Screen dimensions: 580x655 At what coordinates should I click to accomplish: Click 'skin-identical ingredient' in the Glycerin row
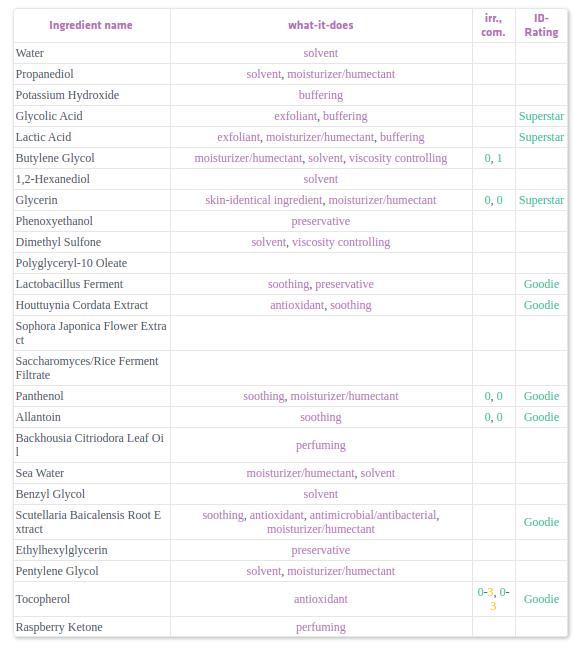tap(264, 200)
